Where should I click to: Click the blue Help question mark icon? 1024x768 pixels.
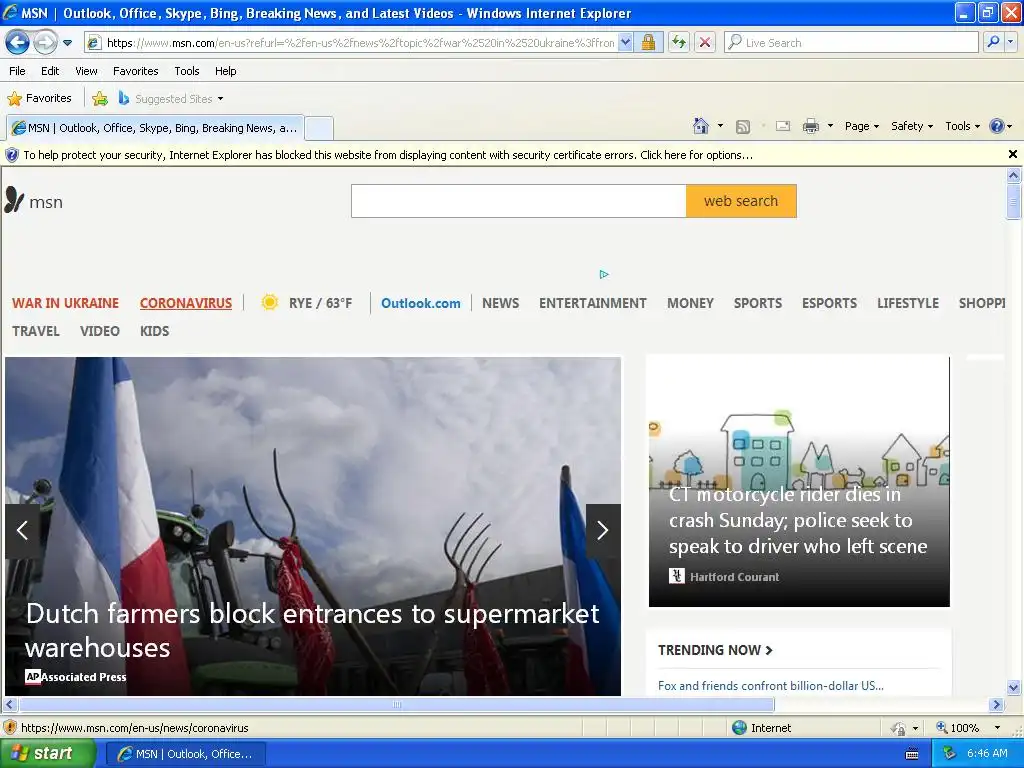(997, 126)
